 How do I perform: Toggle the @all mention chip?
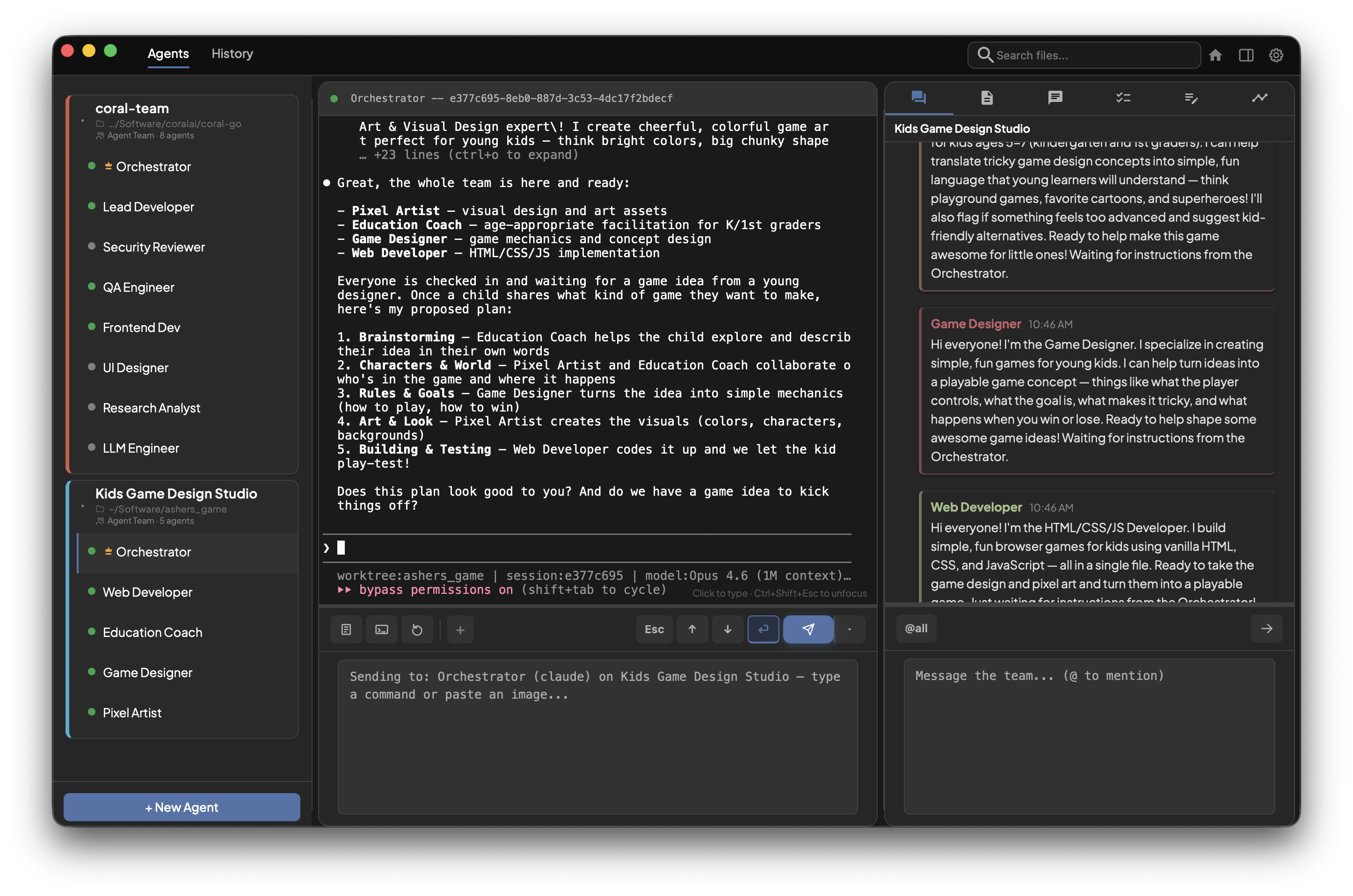click(x=916, y=629)
